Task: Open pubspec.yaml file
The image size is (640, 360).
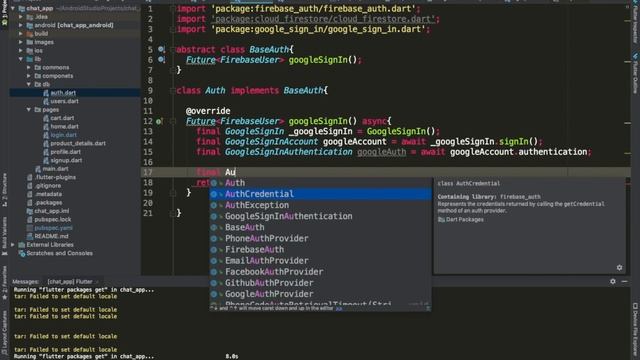Action: click(x=53, y=228)
